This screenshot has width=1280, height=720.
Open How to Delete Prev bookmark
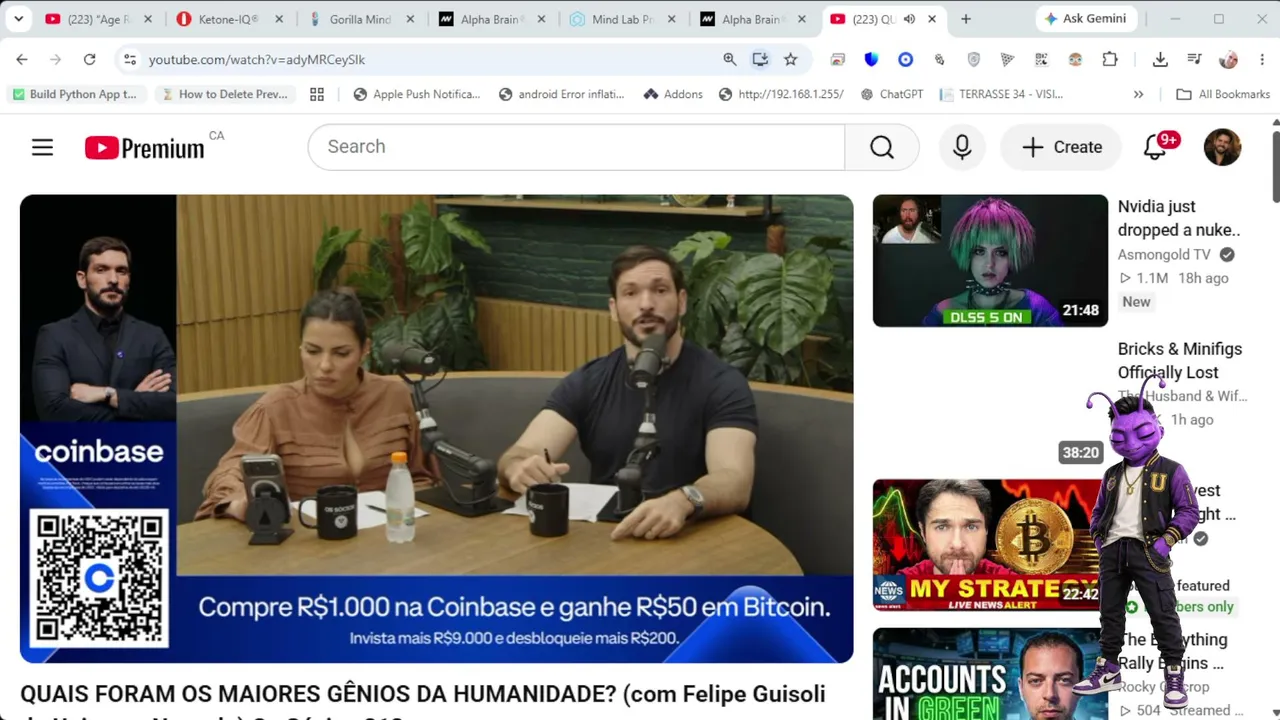225,94
